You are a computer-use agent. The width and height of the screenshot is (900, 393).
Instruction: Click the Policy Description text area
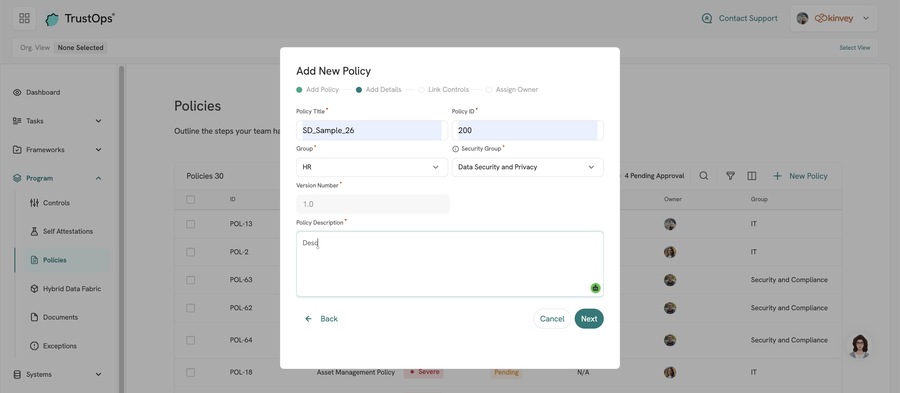pyautogui.click(x=450, y=264)
